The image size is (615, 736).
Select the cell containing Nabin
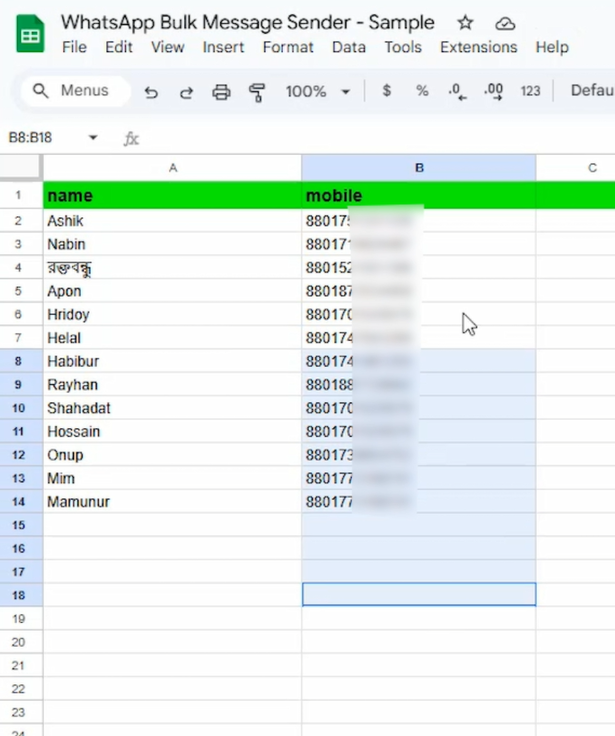[x=172, y=244]
